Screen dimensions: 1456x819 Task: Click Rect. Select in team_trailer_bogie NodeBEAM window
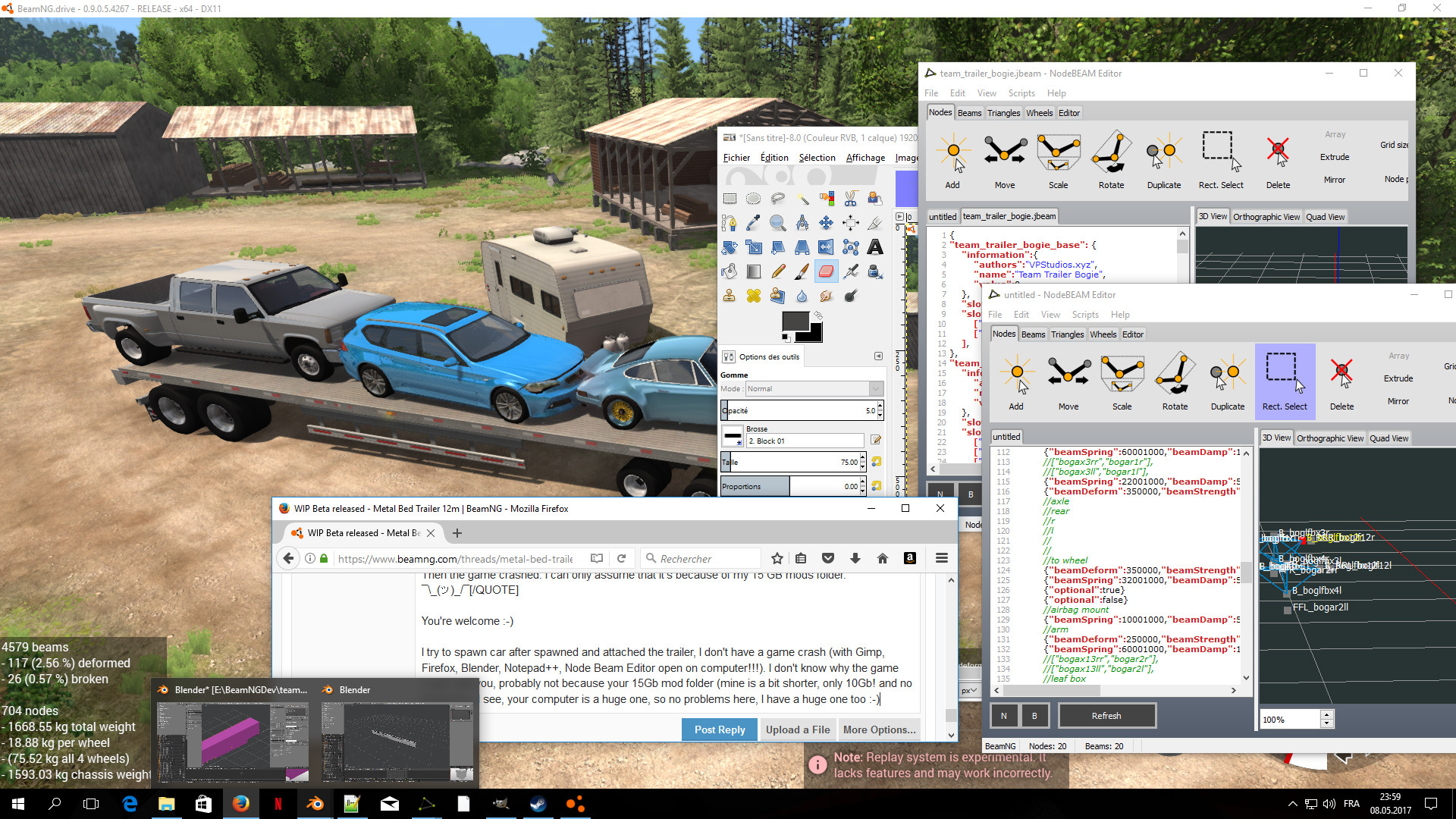tap(1221, 161)
